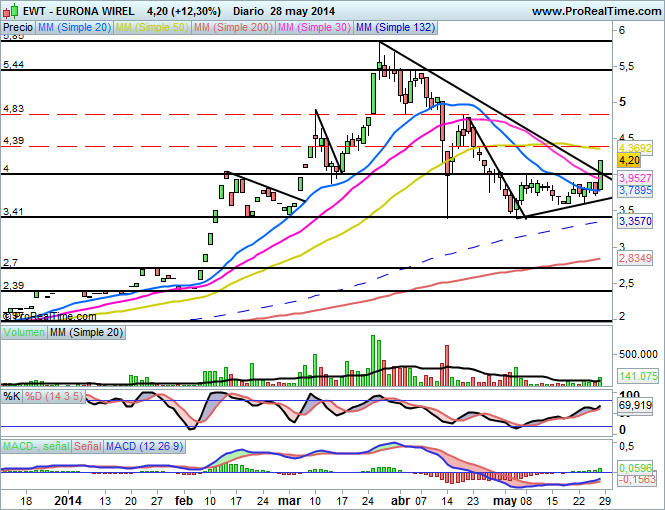Click the 3,3570 moving average value tag
Screen dimensions: 665x510
point(635,221)
